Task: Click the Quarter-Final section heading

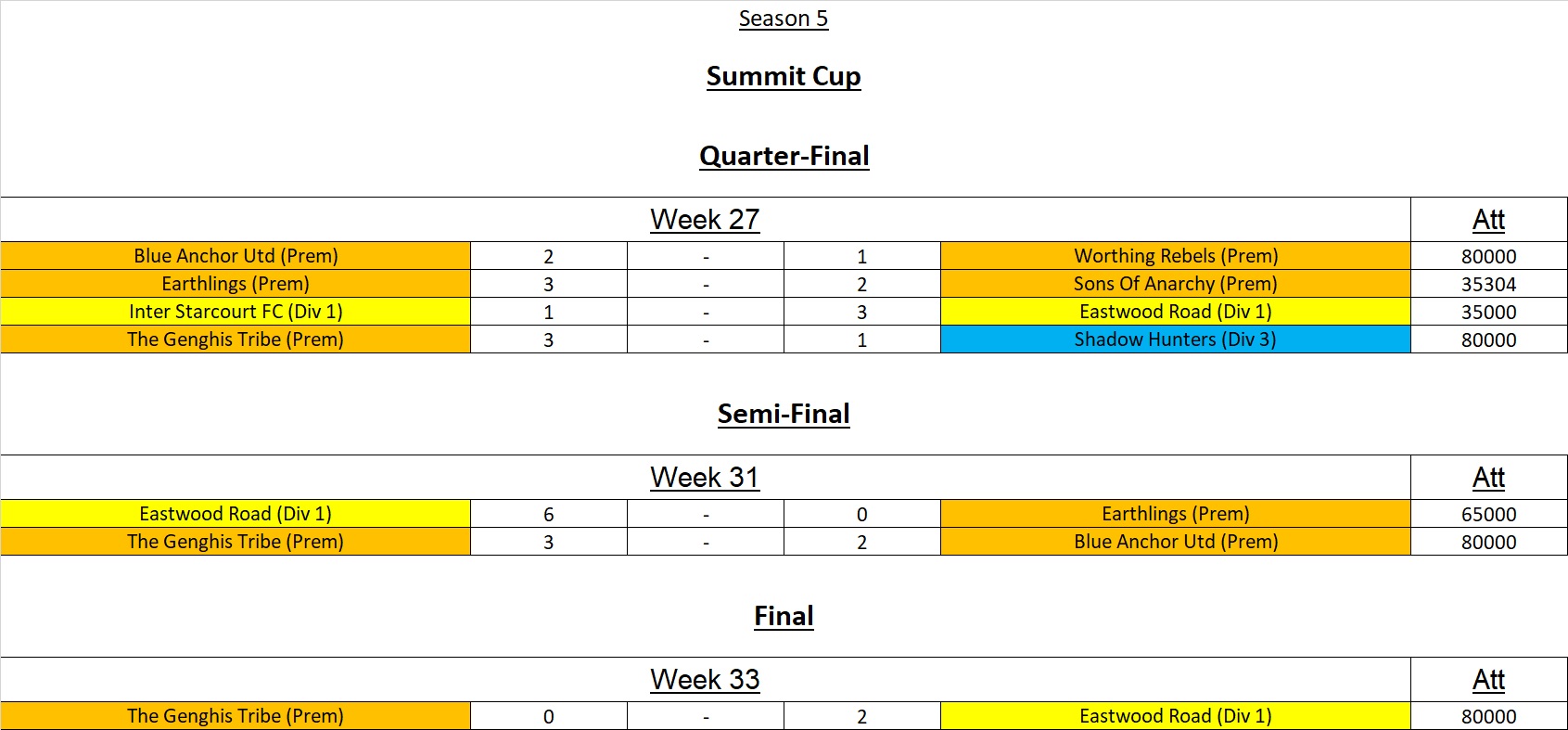Action: (784, 156)
